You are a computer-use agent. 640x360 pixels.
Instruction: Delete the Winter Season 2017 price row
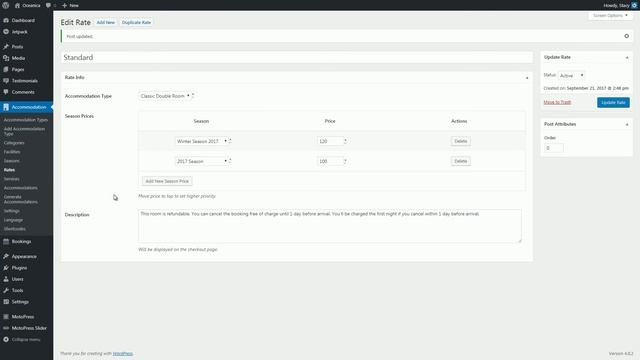460,141
